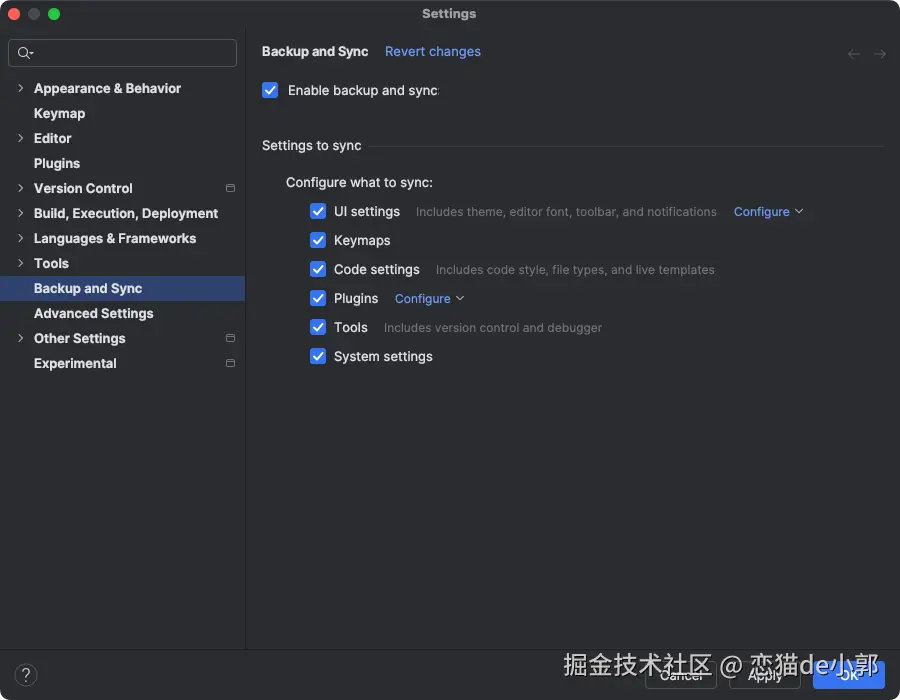Click the back navigation arrow
This screenshot has height=700, width=900.
(853, 54)
